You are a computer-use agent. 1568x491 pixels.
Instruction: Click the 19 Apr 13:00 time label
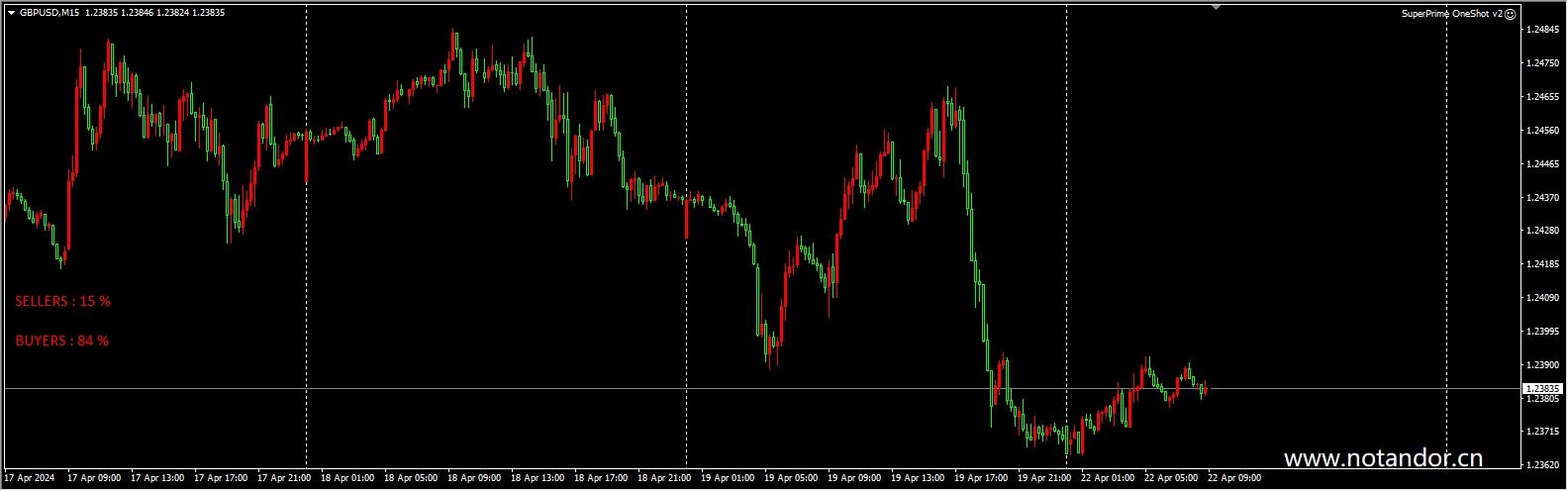(x=918, y=478)
